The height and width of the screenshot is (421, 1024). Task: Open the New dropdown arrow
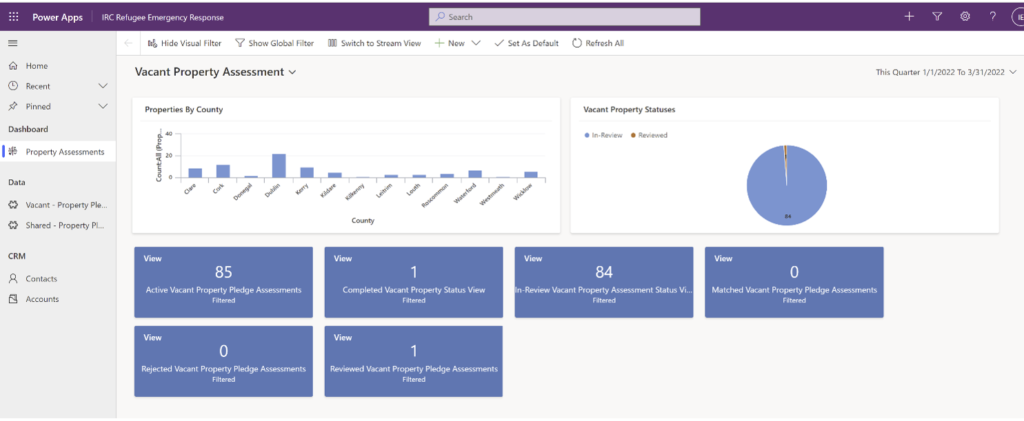[476, 43]
